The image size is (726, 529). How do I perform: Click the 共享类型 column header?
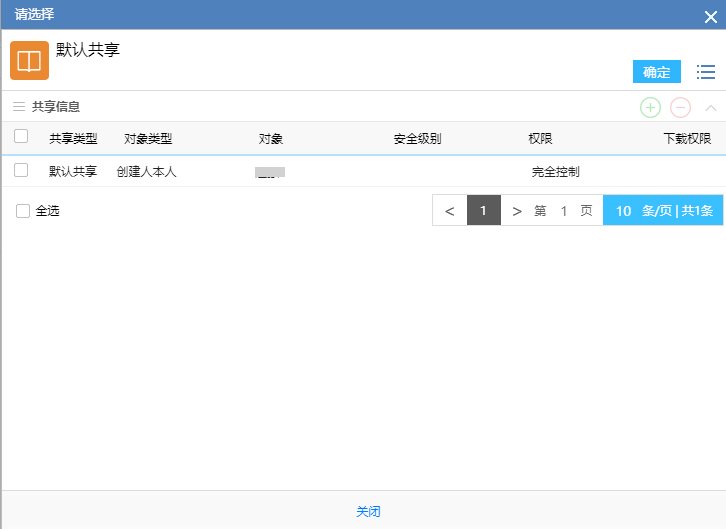click(73, 139)
